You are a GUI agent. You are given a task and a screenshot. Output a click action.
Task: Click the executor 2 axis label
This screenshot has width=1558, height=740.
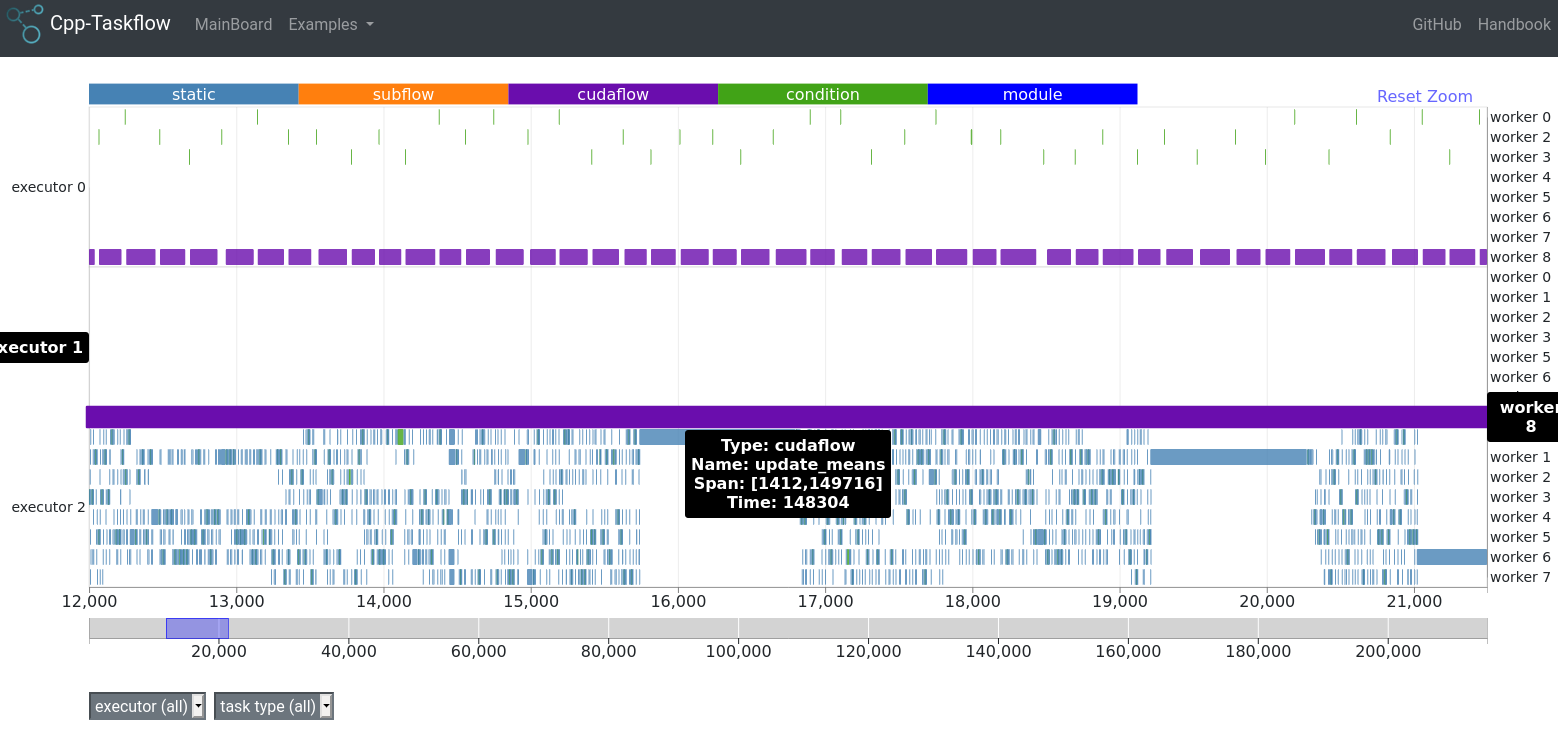pos(48,507)
